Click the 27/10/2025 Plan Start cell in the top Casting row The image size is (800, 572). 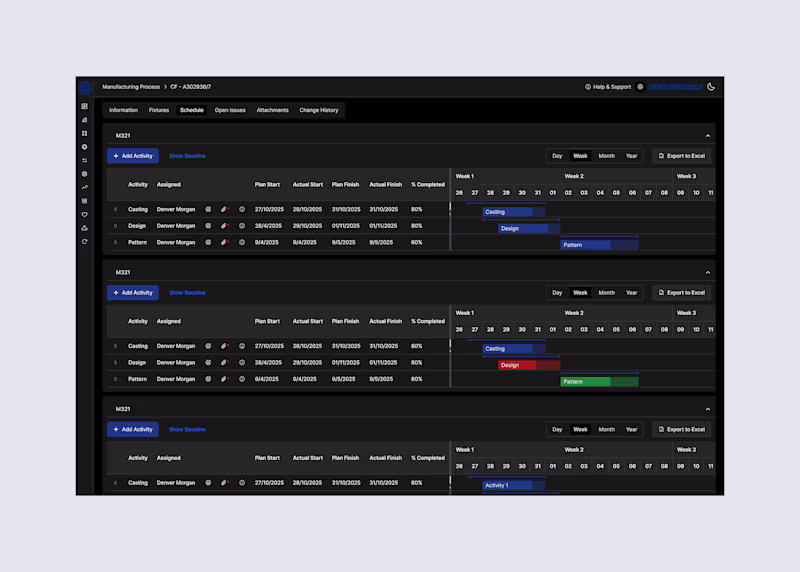coord(269,209)
